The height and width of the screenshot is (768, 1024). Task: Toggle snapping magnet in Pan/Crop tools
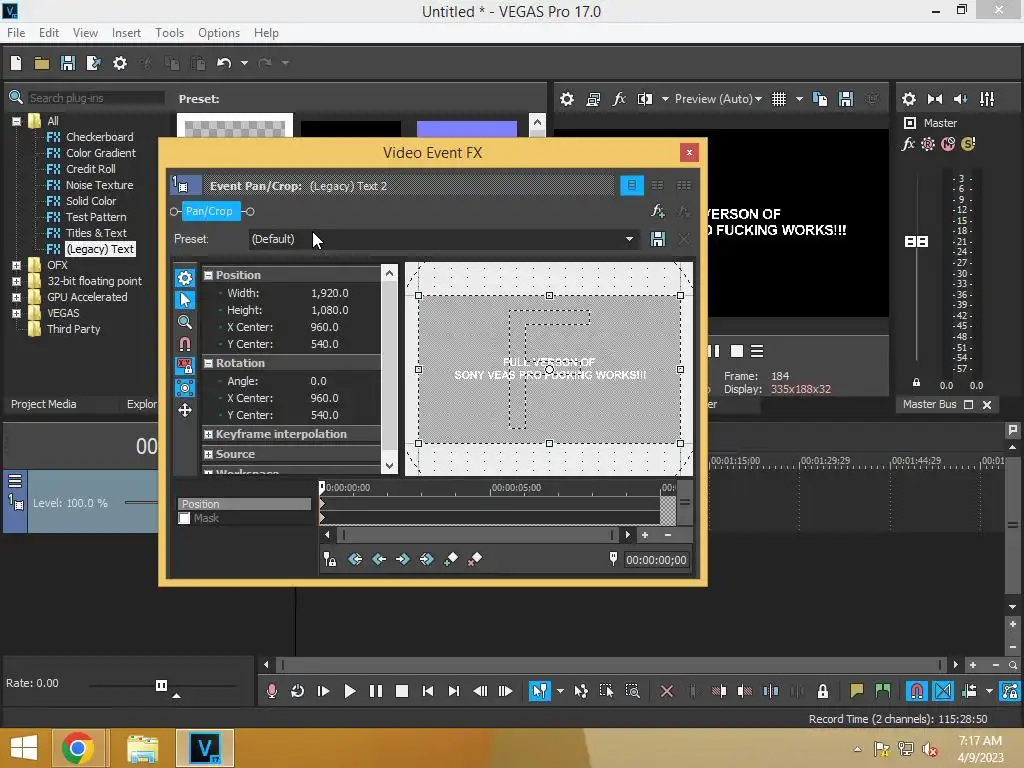pyautogui.click(x=185, y=344)
